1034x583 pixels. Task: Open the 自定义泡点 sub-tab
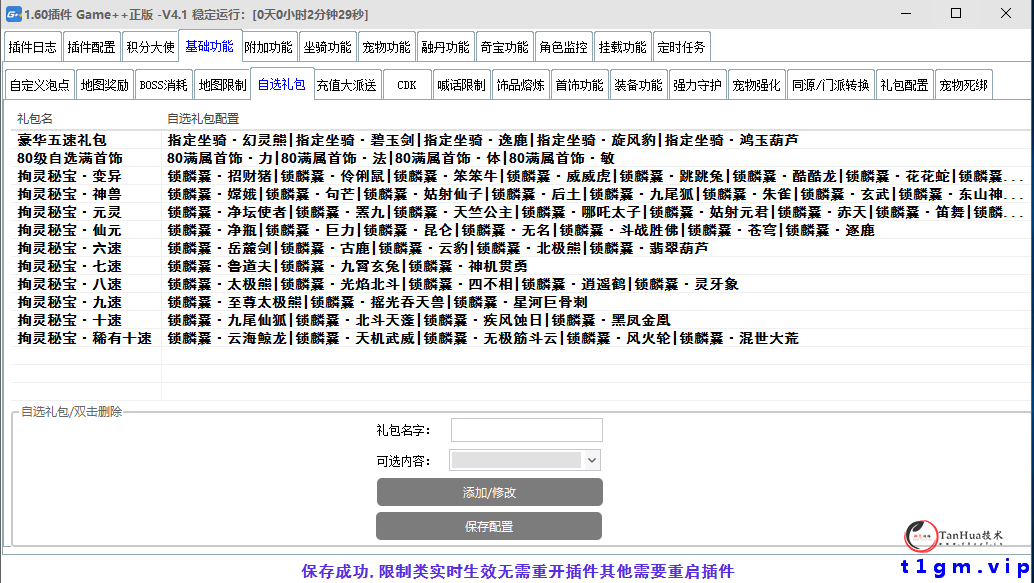[38, 85]
